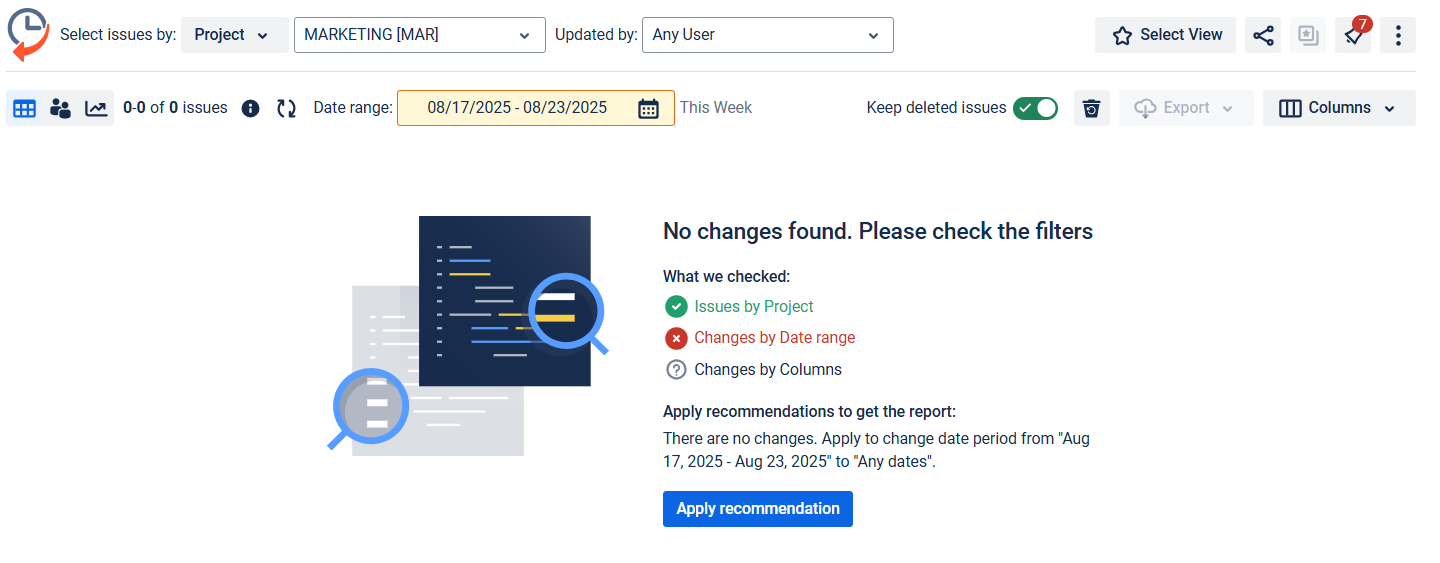Click the Issue History app logo
Image resolution: width=1440 pixels, height=563 pixels.
[28, 34]
